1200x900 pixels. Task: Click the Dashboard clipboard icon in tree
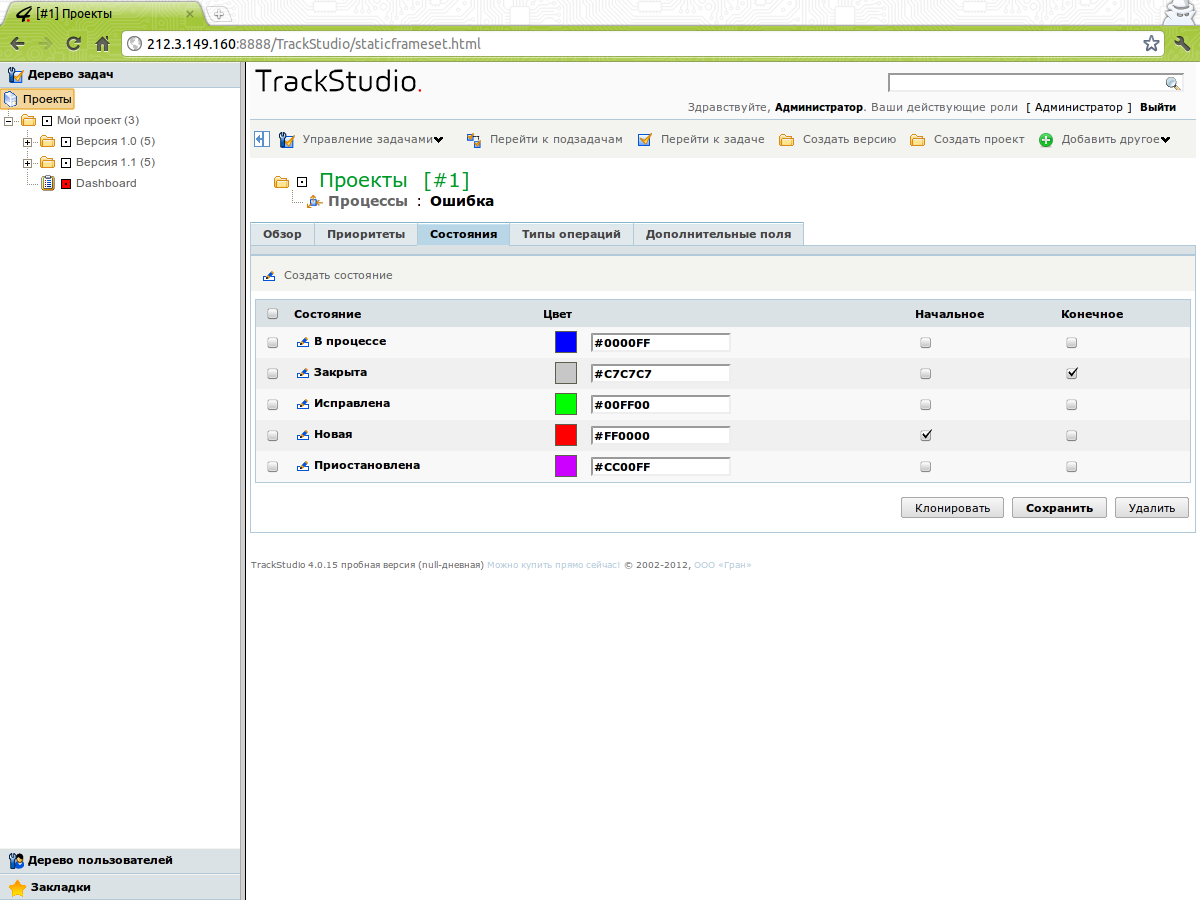47,183
